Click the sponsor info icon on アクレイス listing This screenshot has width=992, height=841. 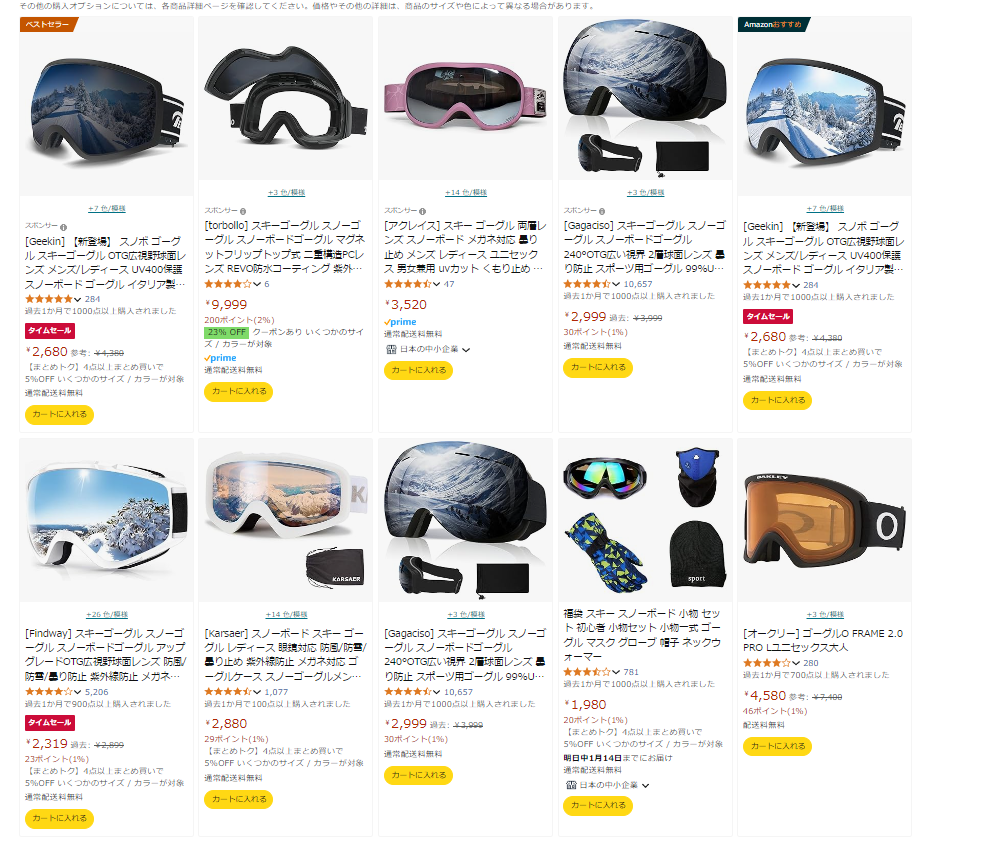click(423, 211)
